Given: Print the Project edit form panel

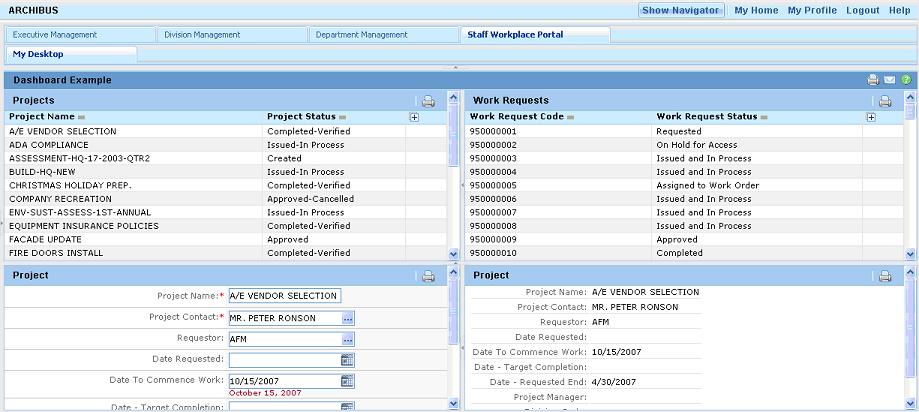Looking at the screenshot, I should (428, 276).
